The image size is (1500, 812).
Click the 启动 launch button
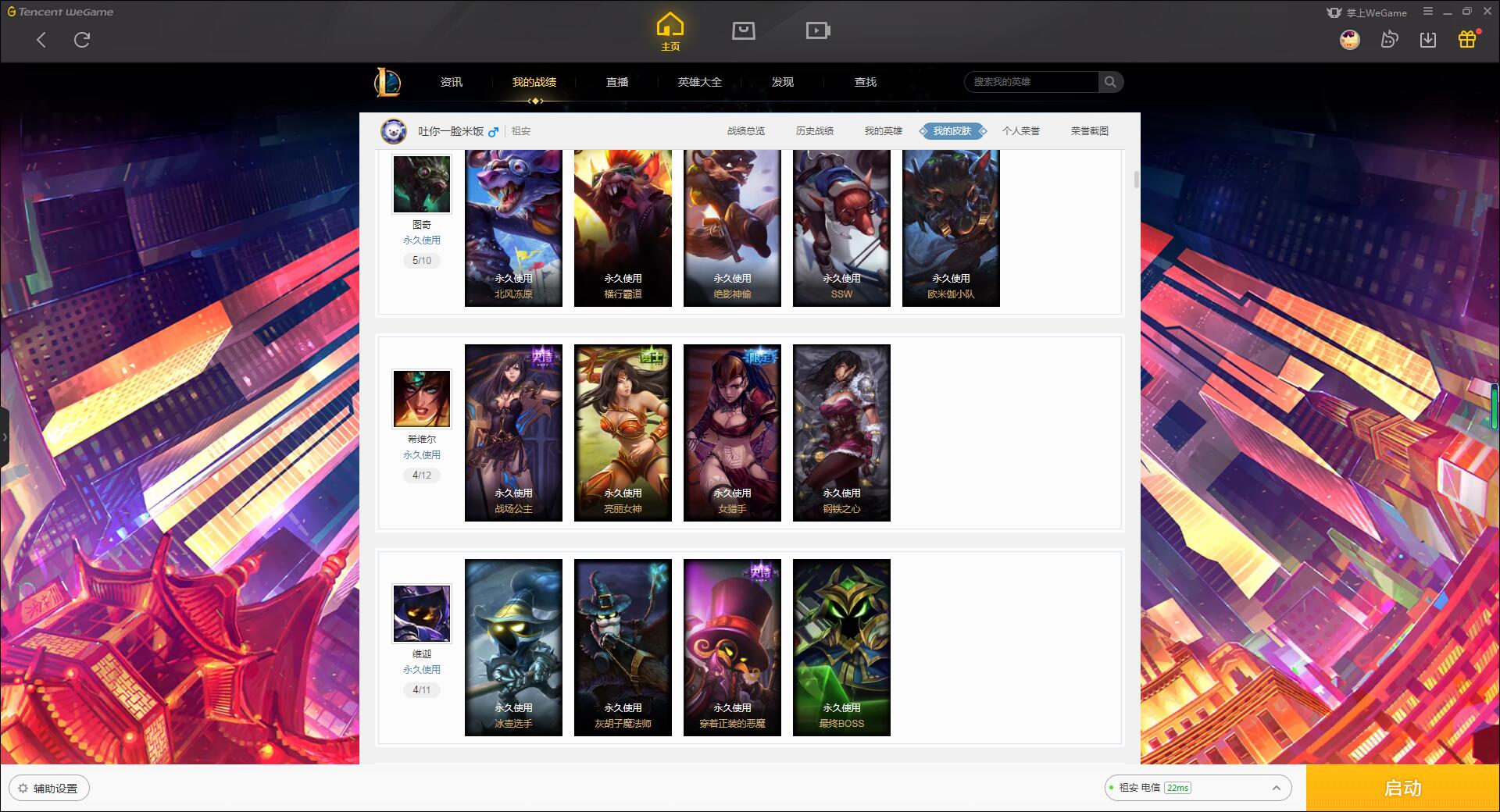(x=1402, y=788)
